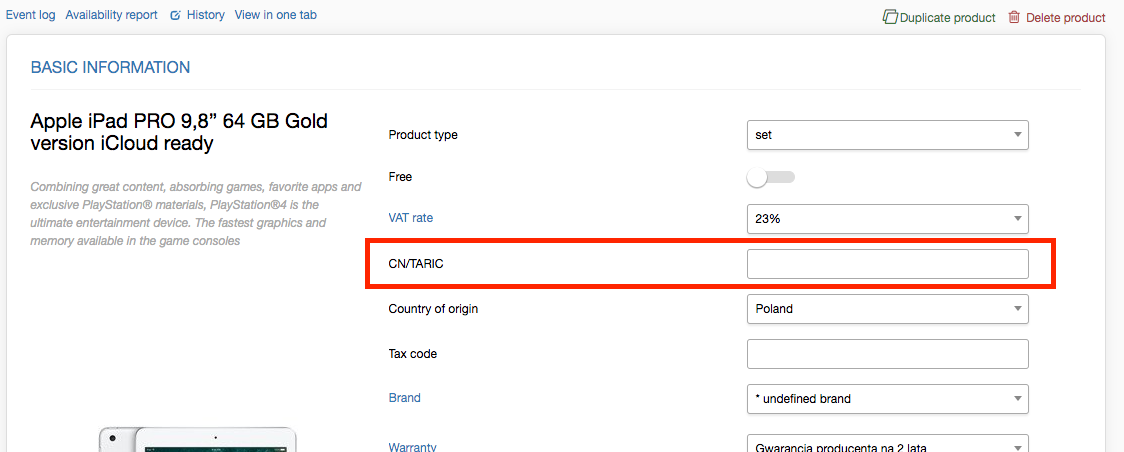Open the Product type dropdown

[887, 135]
